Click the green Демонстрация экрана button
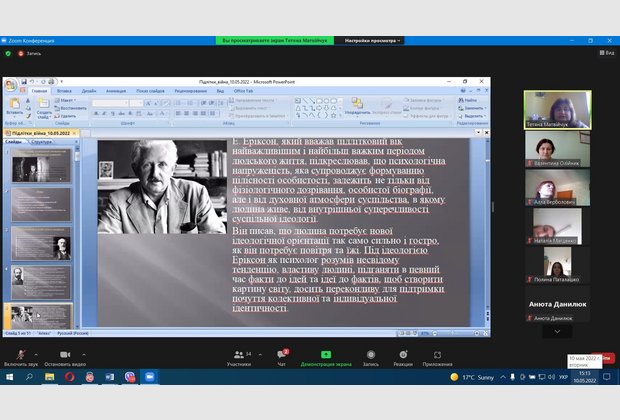620x420 pixels. coord(326,355)
